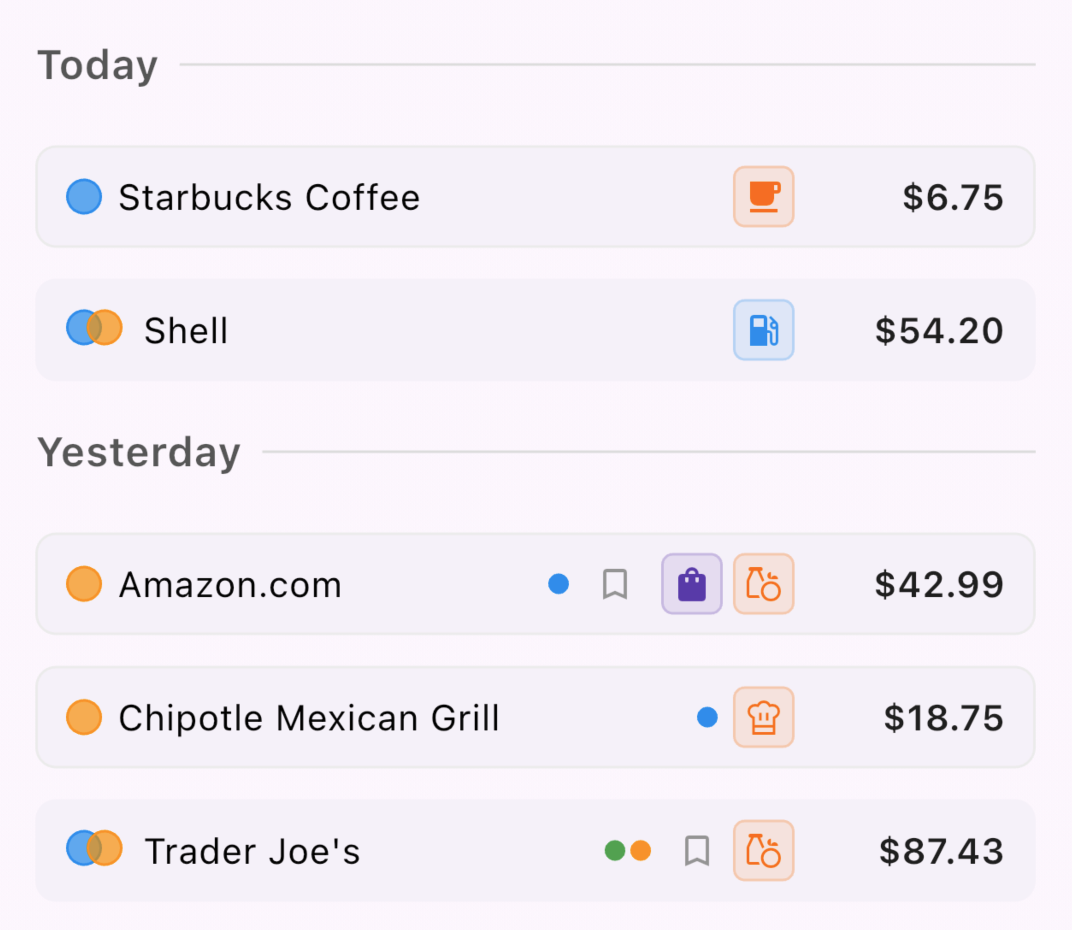Select the fuel pump icon on the Shell transaction
Viewport: 1072px width, 930px height.
tap(763, 330)
